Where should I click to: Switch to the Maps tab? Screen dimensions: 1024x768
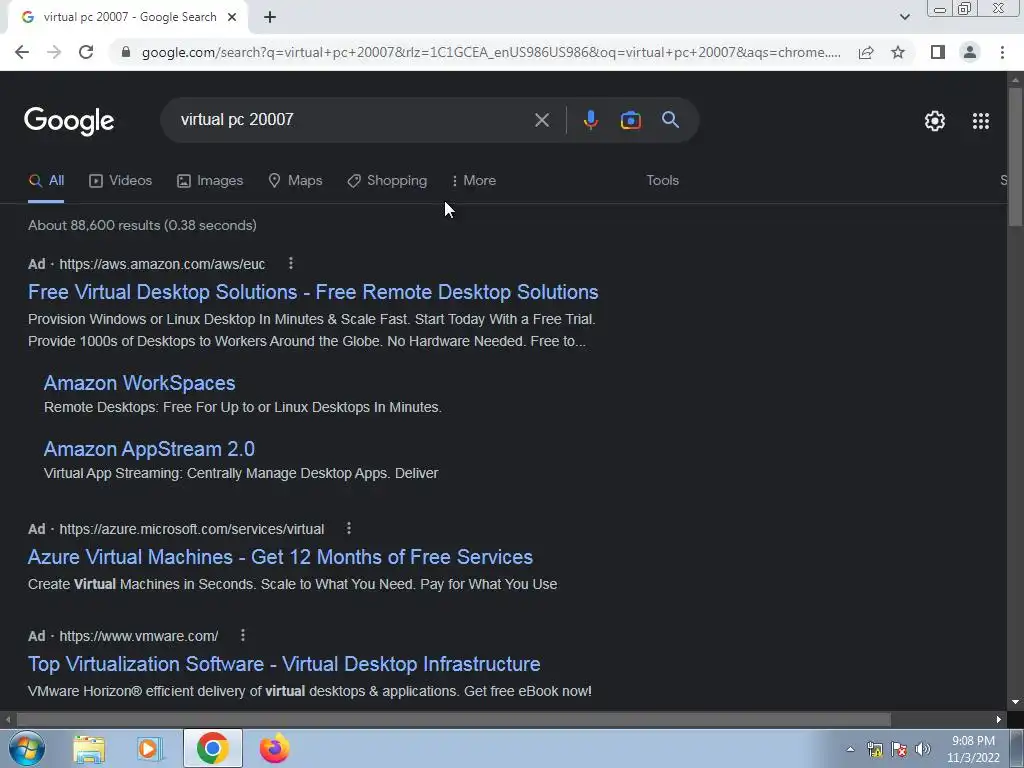point(295,180)
